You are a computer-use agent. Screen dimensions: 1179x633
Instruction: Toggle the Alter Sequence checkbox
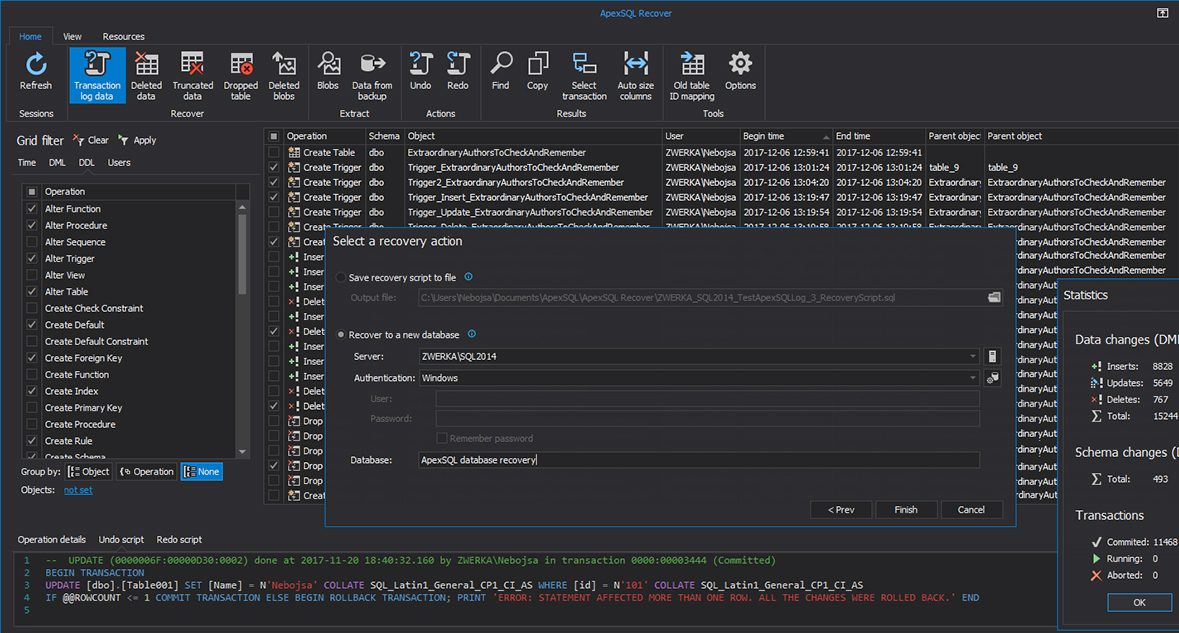click(x=32, y=242)
